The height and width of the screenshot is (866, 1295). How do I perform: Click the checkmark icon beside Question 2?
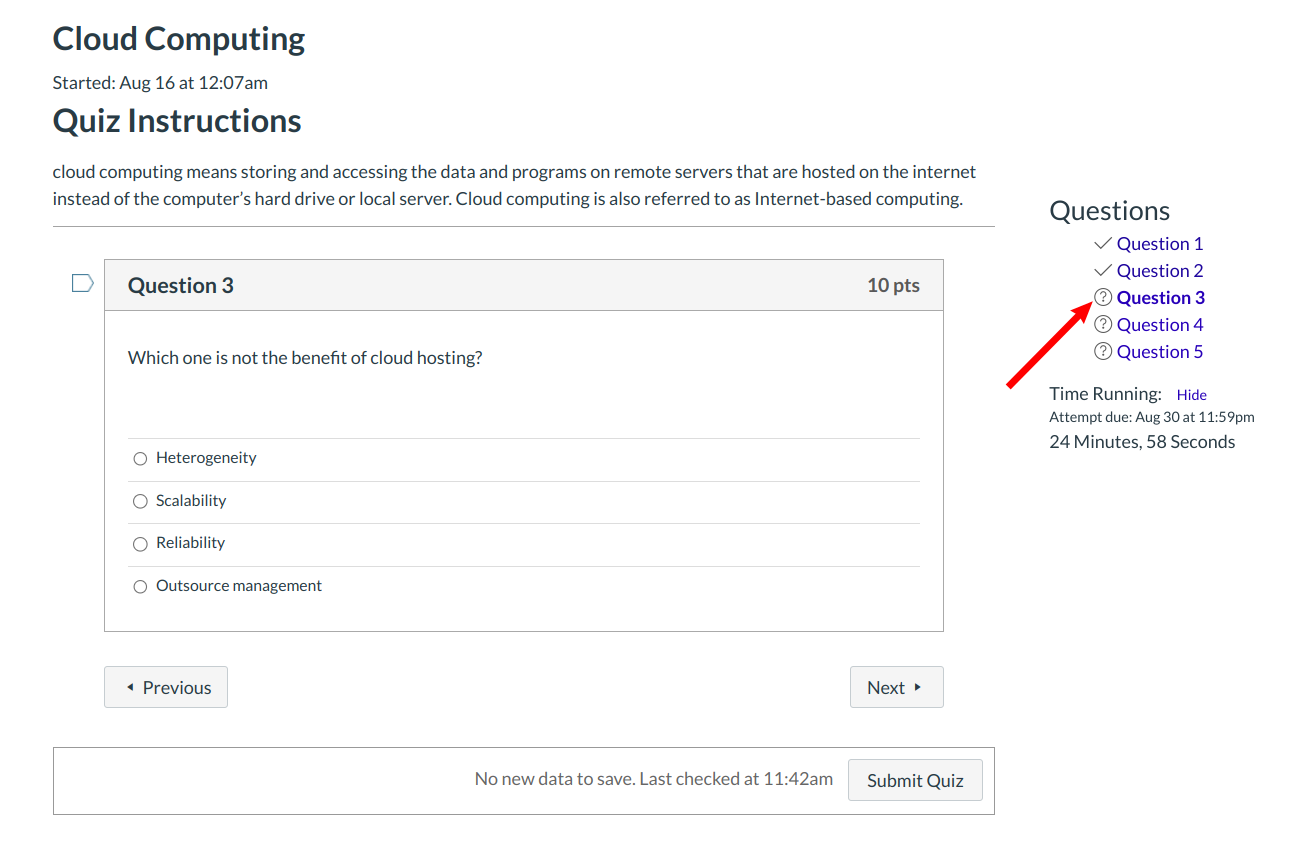point(1102,271)
